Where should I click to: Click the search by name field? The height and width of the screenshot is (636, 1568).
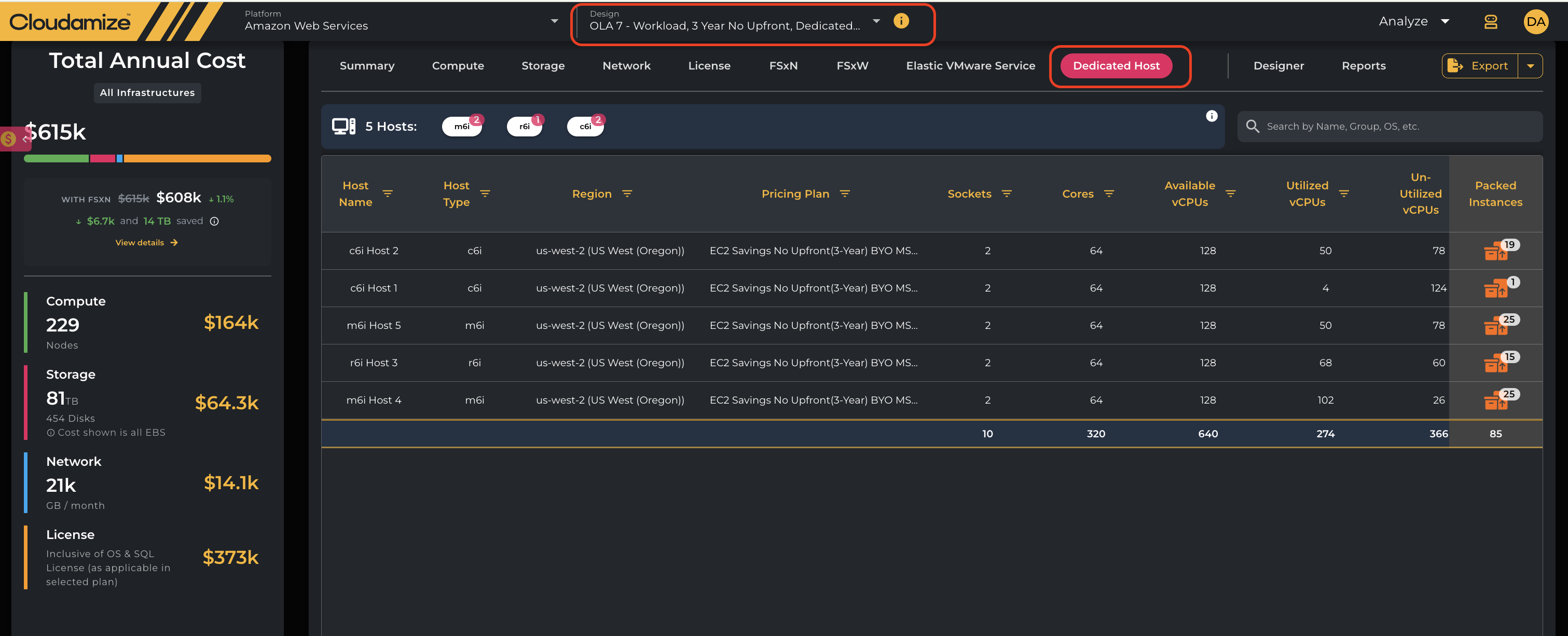click(x=1390, y=126)
